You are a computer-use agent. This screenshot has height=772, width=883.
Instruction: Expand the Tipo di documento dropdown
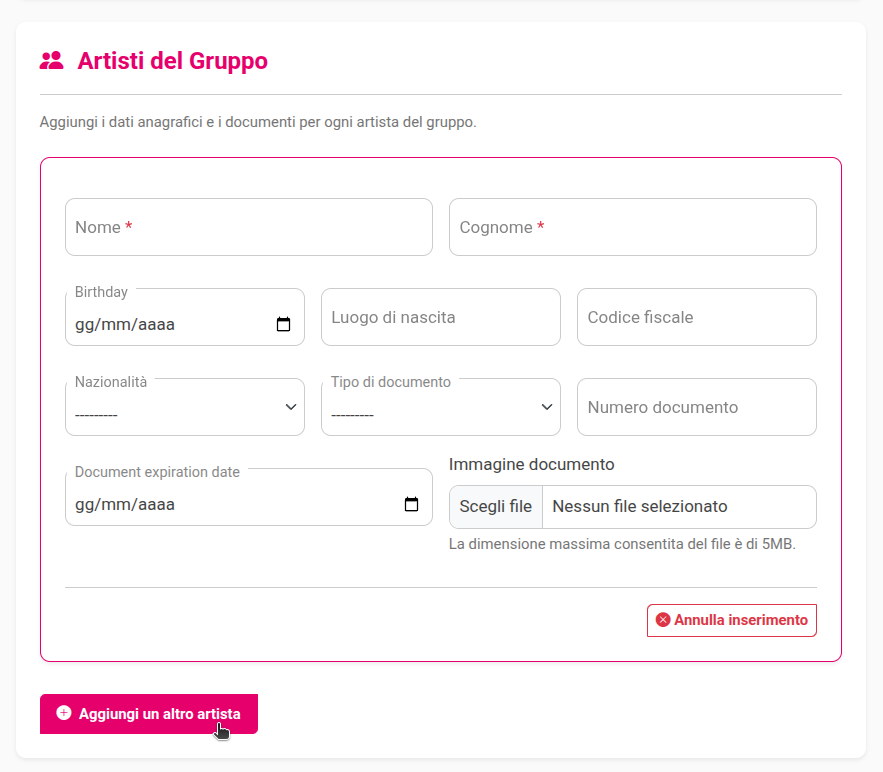(440, 407)
